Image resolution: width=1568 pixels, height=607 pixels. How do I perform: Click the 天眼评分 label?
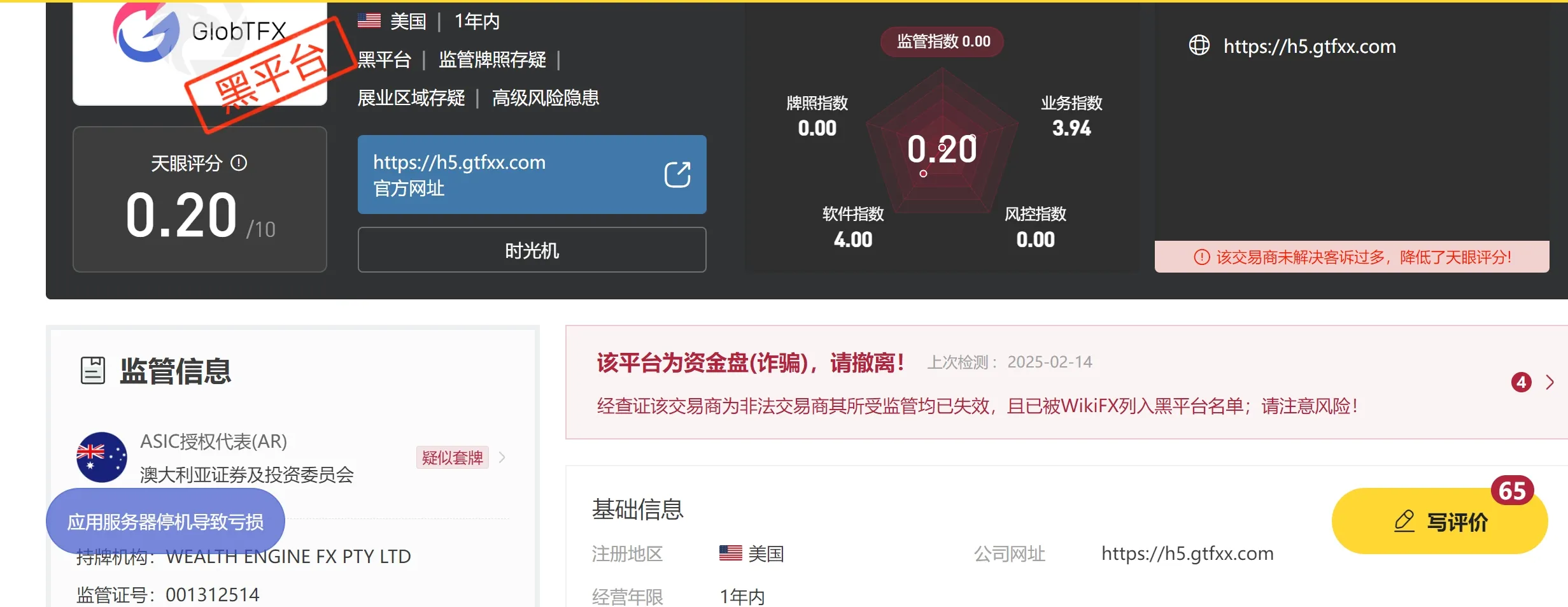click(x=187, y=163)
